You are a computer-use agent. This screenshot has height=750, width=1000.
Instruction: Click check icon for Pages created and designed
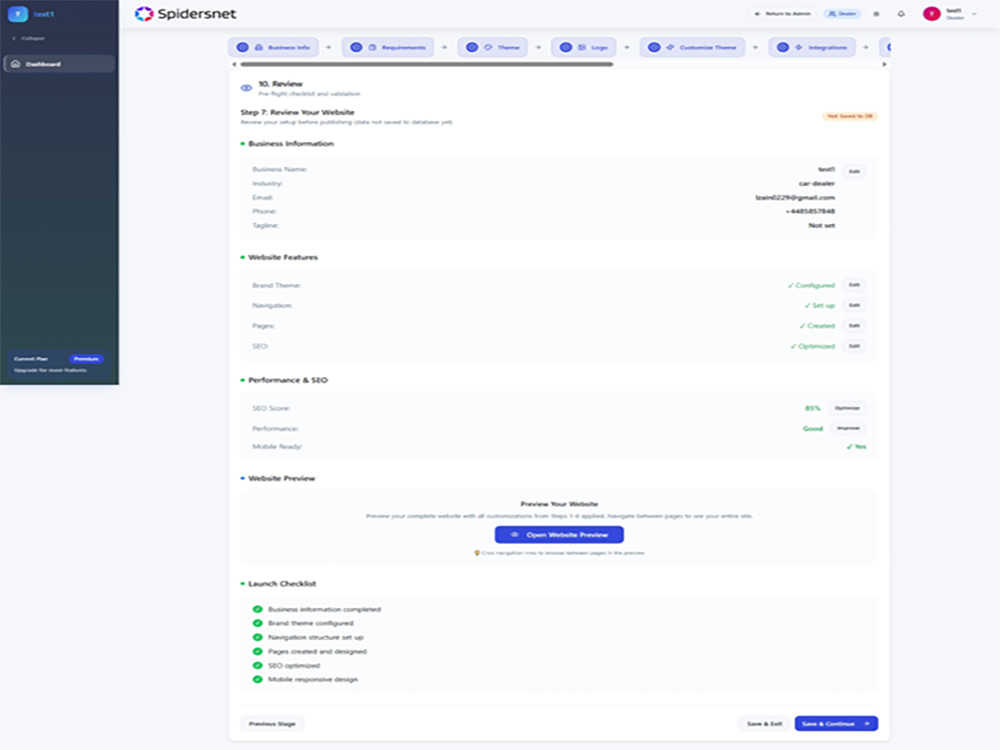[258, 651]
